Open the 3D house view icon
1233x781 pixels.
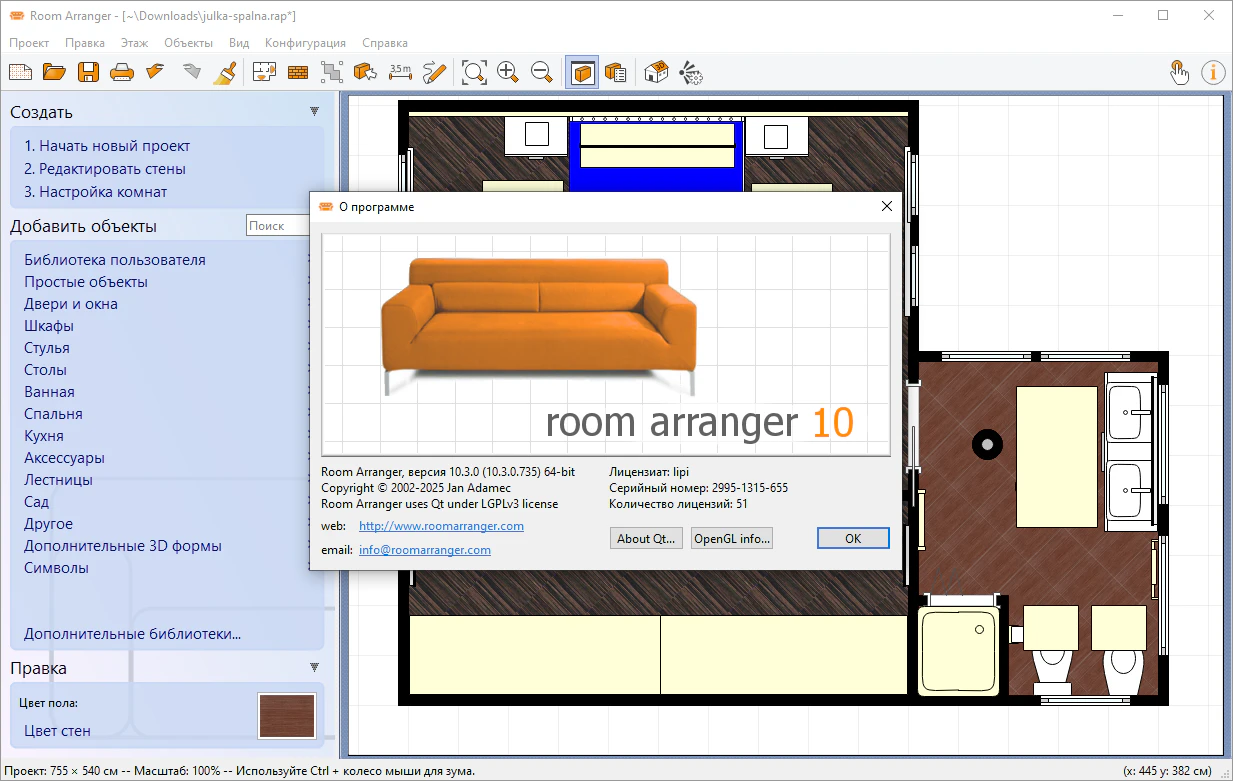point(656,72)
